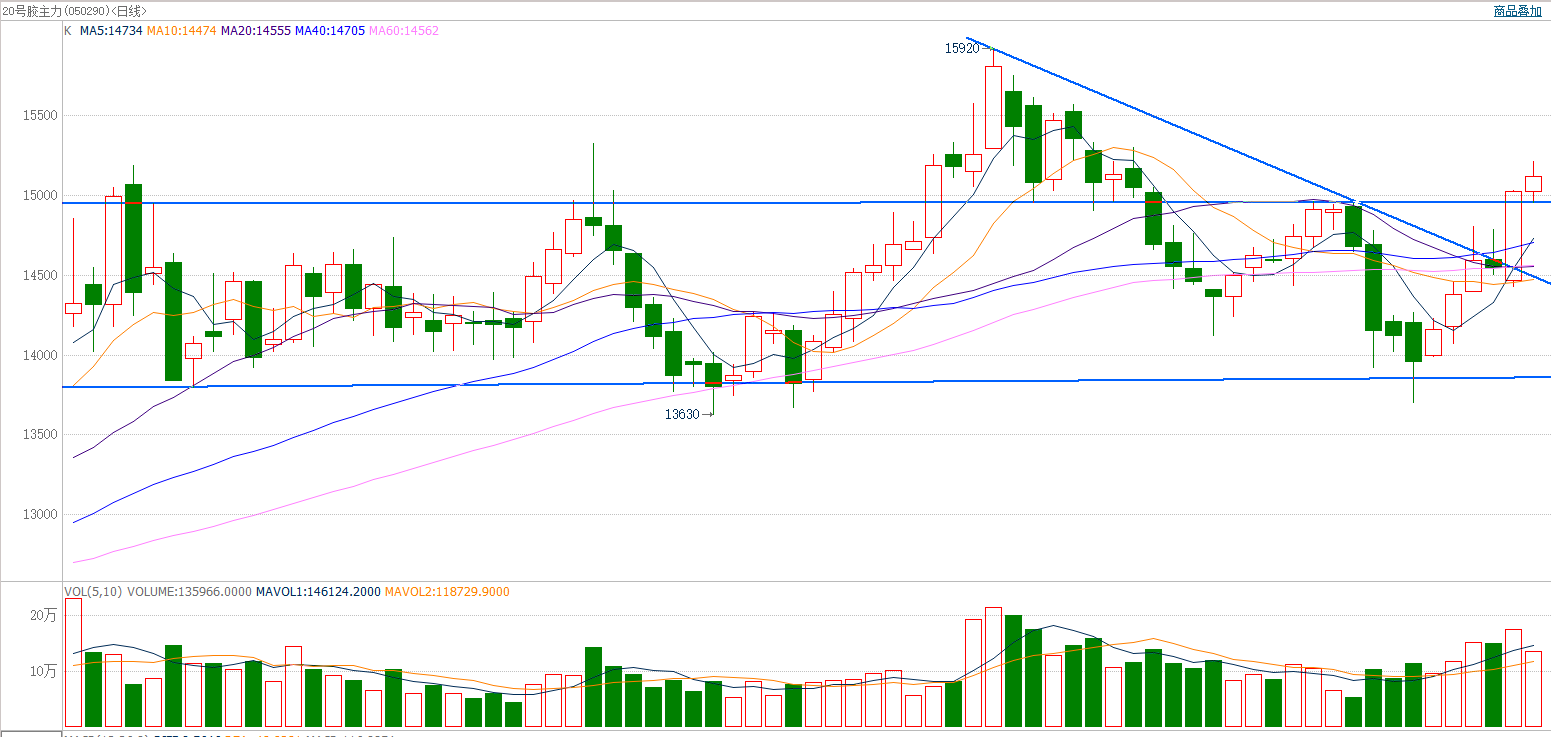
Task: Click the 13500 price axis label
Action: click(40, 435)
